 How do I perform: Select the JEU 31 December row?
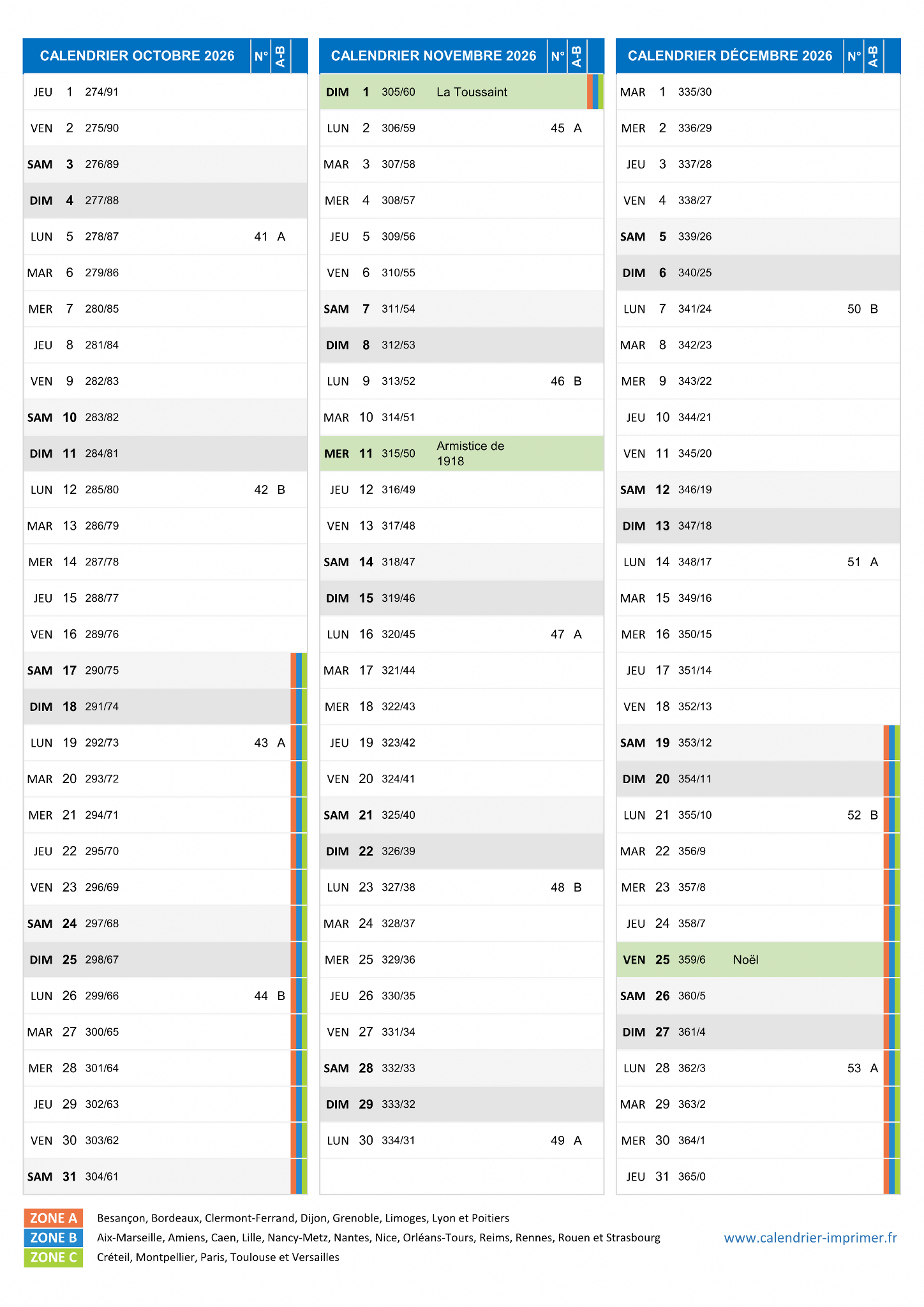point(758,1177)
